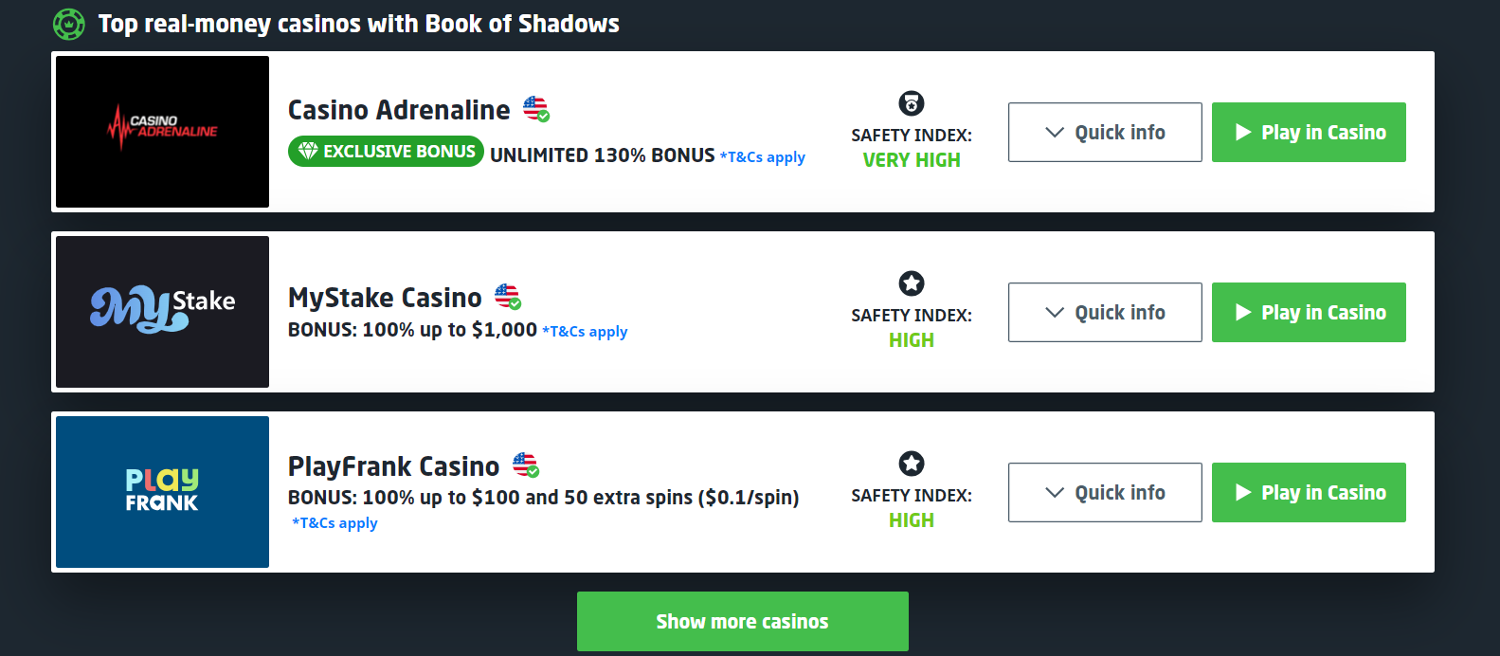Expand Quick info for PlayFrank Casino

[x=1104, y=492]
